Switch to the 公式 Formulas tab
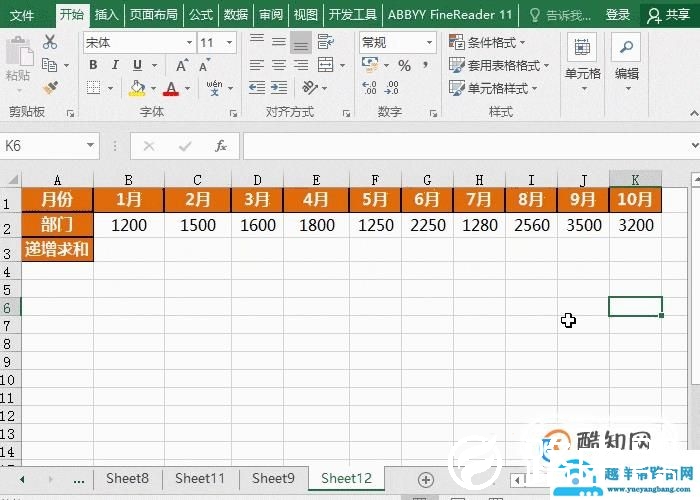700x500 pixels. [201, 15]
